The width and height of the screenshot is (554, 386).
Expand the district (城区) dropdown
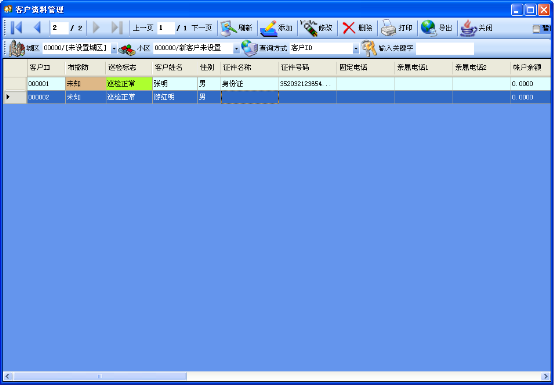click(114, 48)
